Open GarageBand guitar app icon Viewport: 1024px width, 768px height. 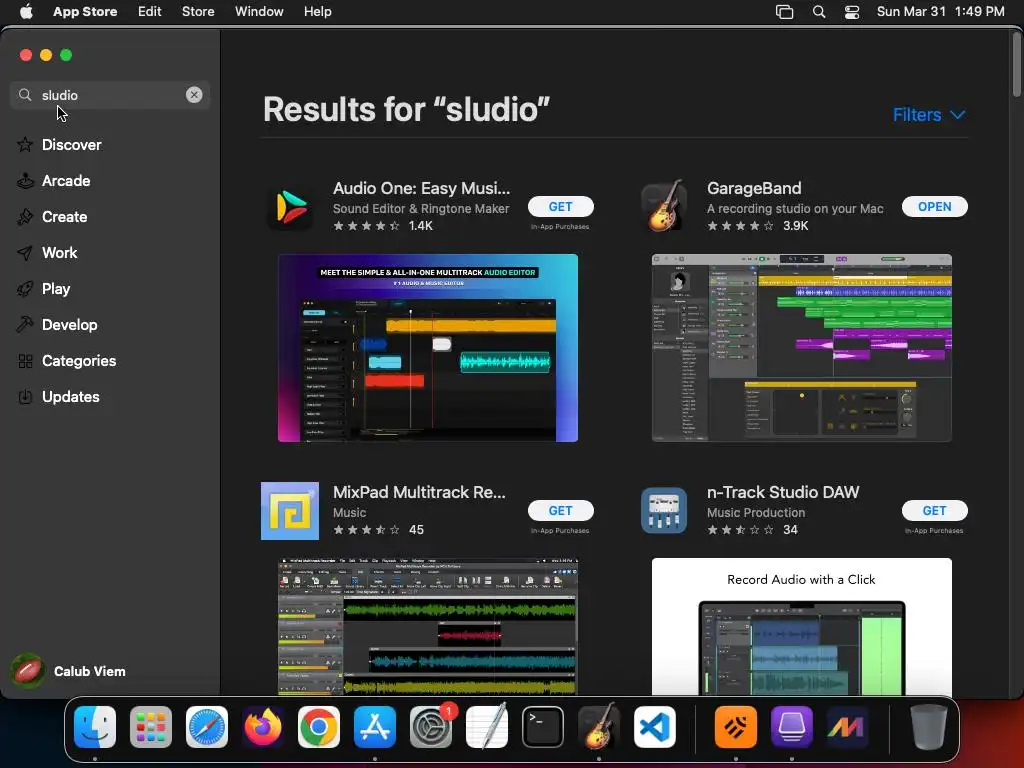[x=664, y=206]
